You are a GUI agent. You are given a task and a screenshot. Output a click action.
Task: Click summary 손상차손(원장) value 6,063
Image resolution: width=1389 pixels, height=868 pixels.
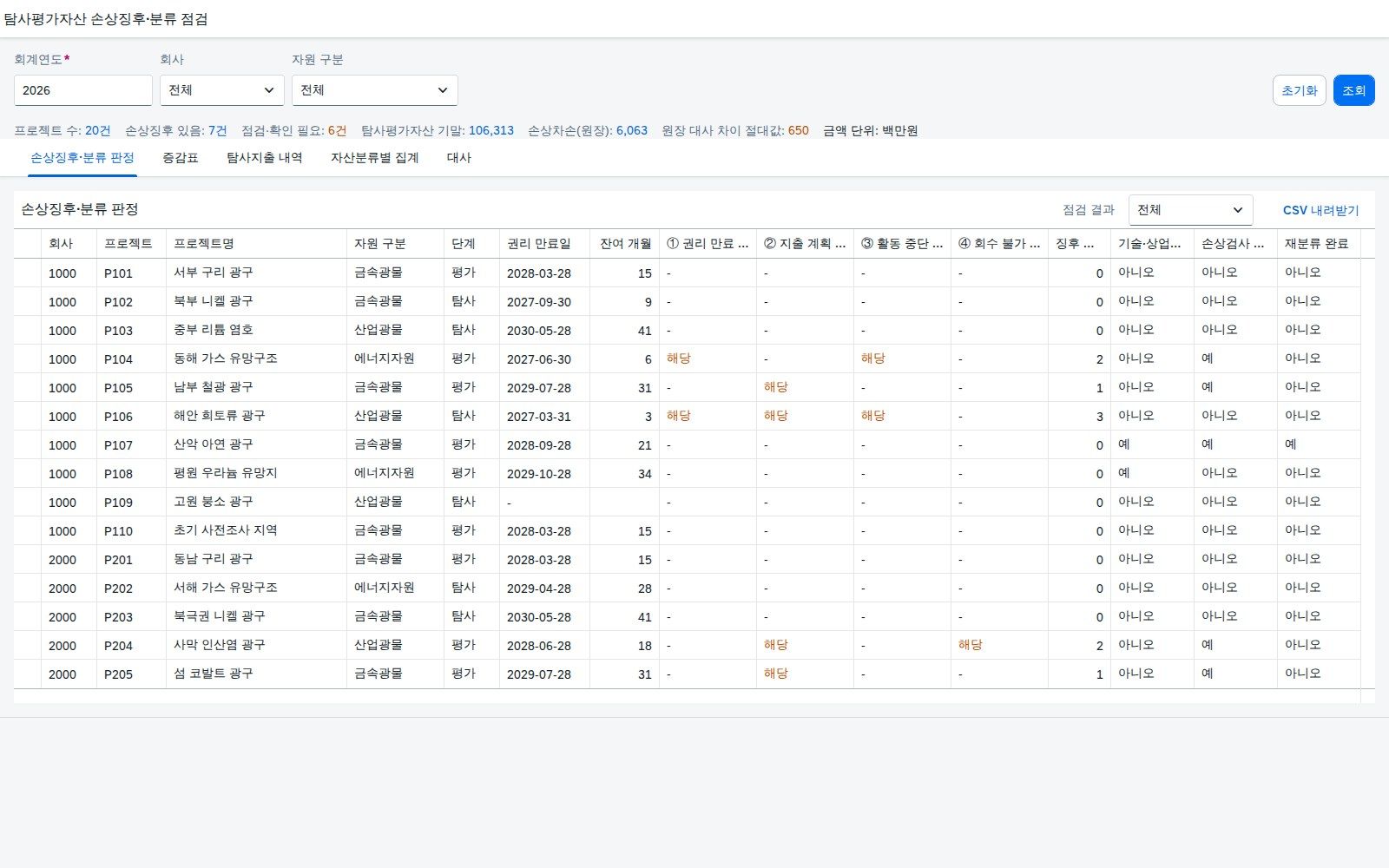632,131
